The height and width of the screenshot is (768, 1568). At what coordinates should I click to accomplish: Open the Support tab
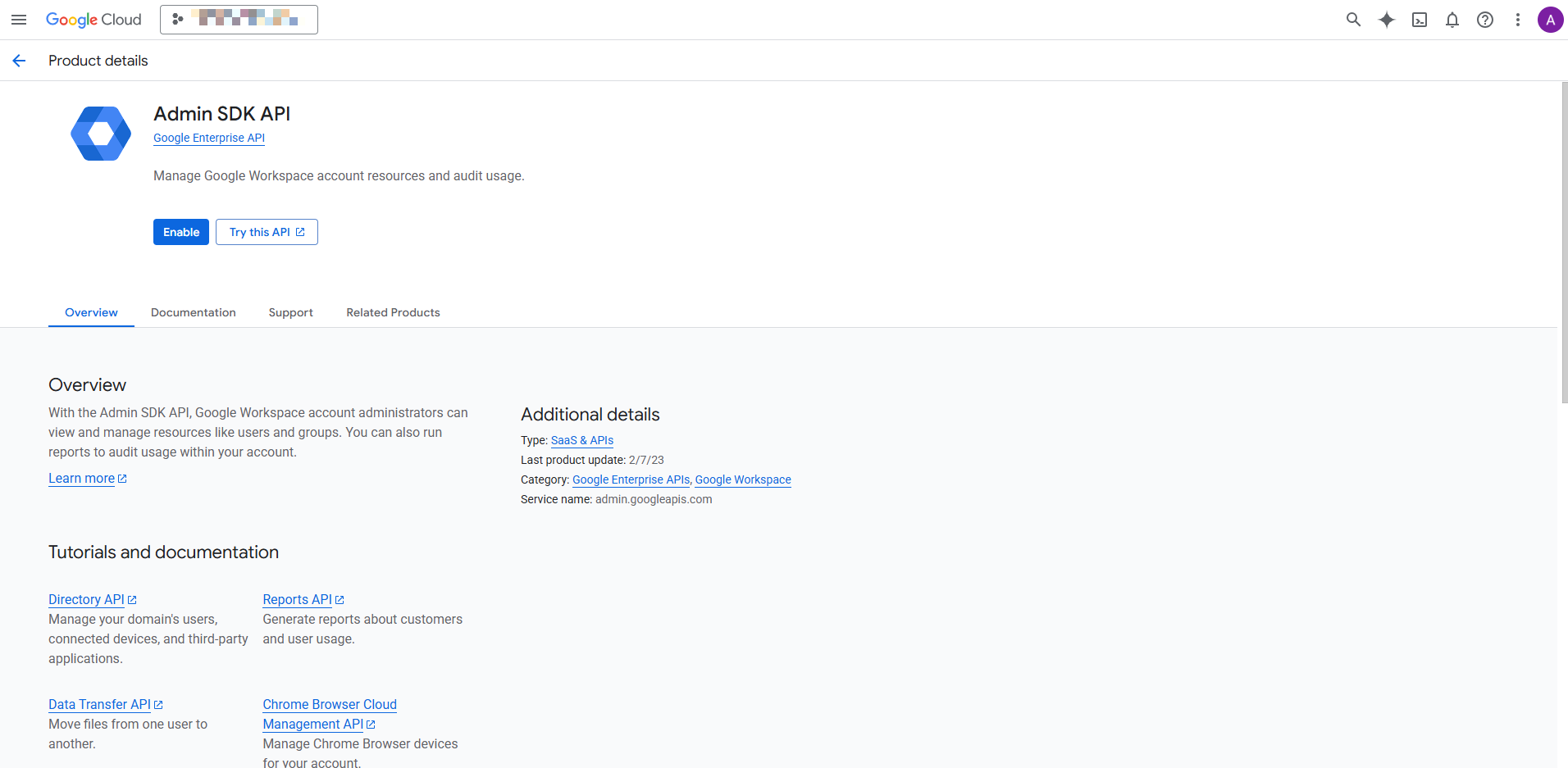[x=291, y=312]
